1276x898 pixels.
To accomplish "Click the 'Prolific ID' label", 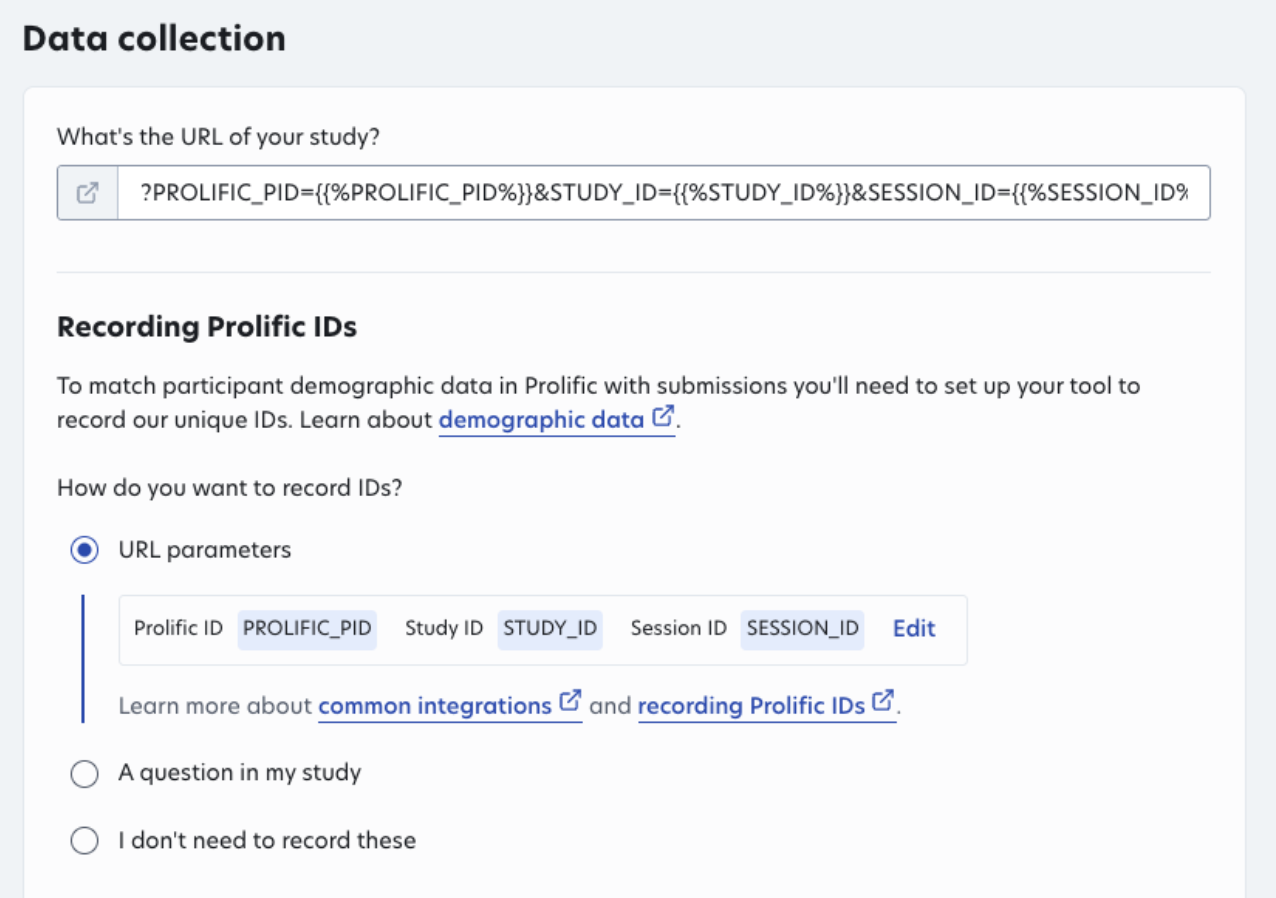I will pyautogui.click(x=178, y=629).
